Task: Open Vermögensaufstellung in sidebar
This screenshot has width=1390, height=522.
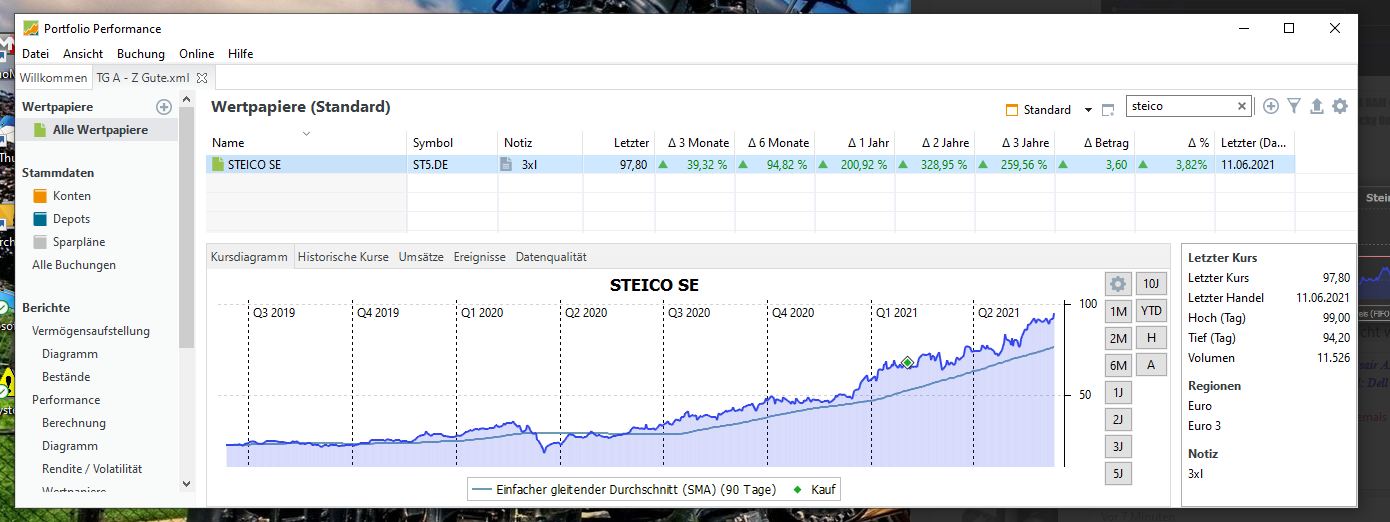Action: tap(91, 331)
